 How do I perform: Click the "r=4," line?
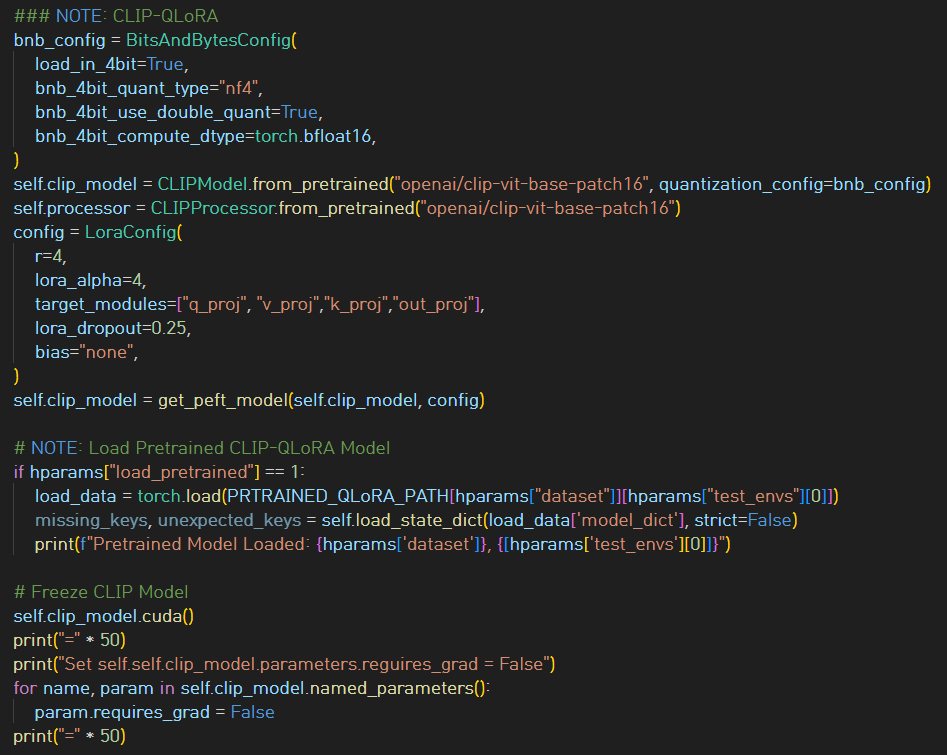pos(51,256)
